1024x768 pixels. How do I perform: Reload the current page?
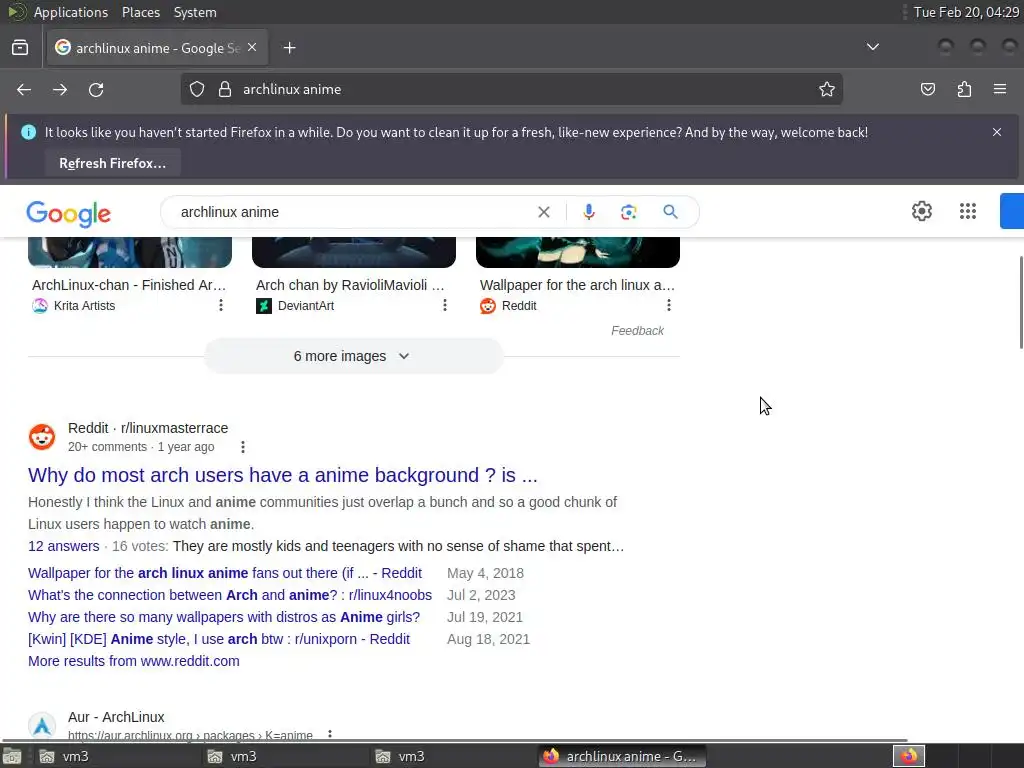96,89
